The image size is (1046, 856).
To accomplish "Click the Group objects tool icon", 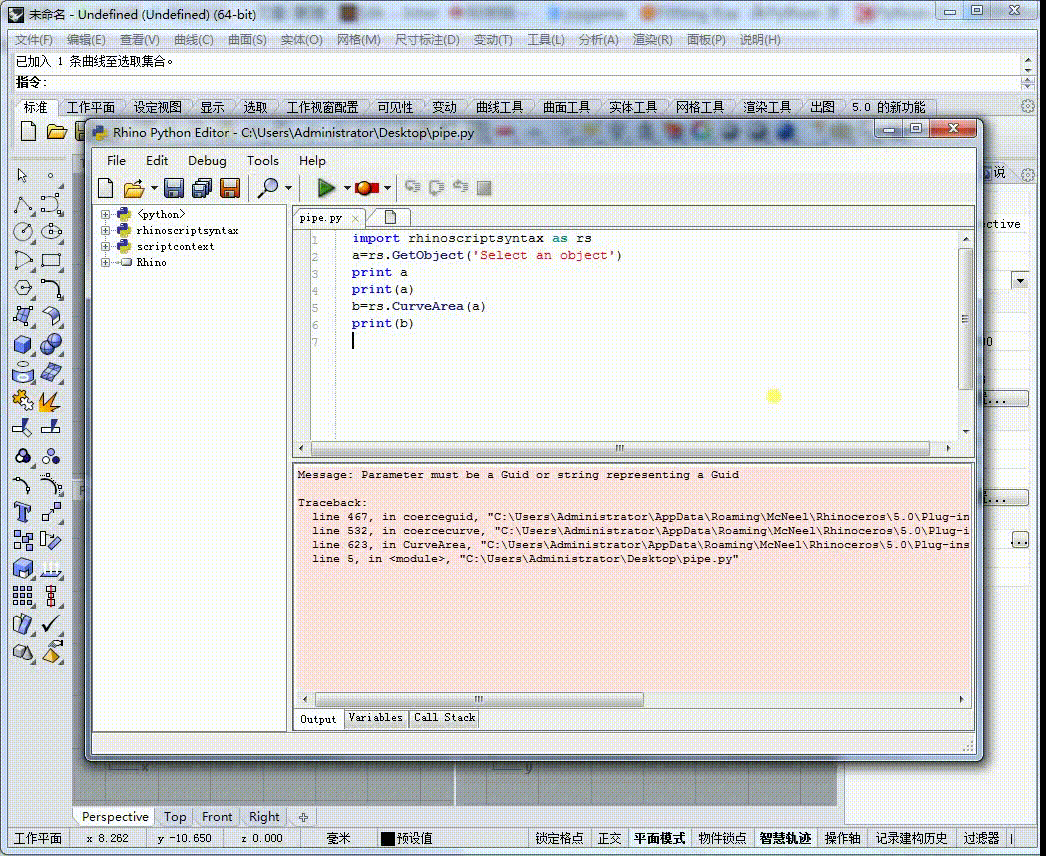I will (23, 456).
